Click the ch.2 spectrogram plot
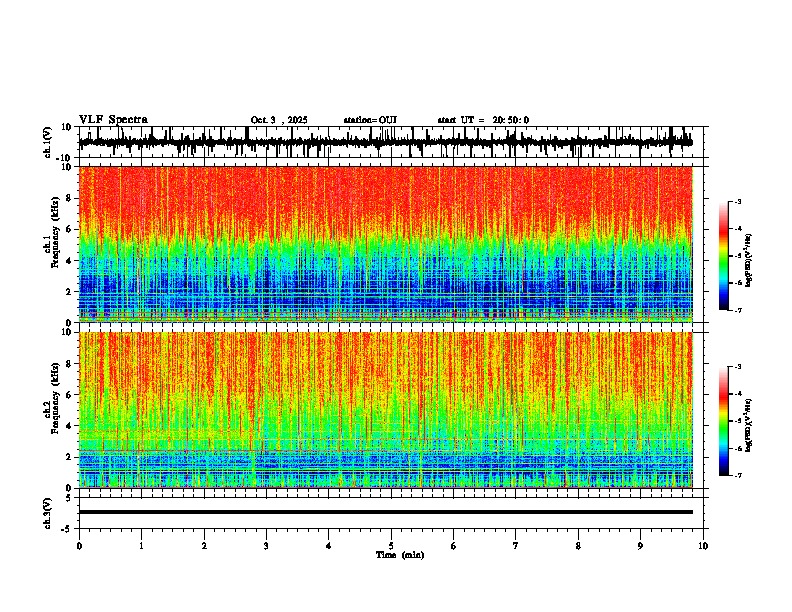The height and width of the screenshot is (612, 792). 385,410
